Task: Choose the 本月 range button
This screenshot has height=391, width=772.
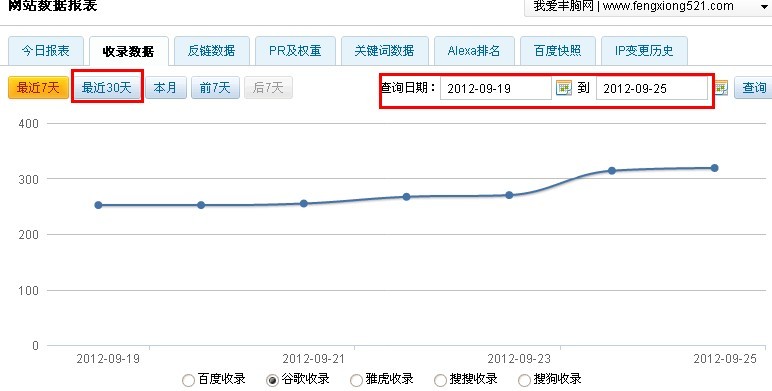Action: [166, 88]
